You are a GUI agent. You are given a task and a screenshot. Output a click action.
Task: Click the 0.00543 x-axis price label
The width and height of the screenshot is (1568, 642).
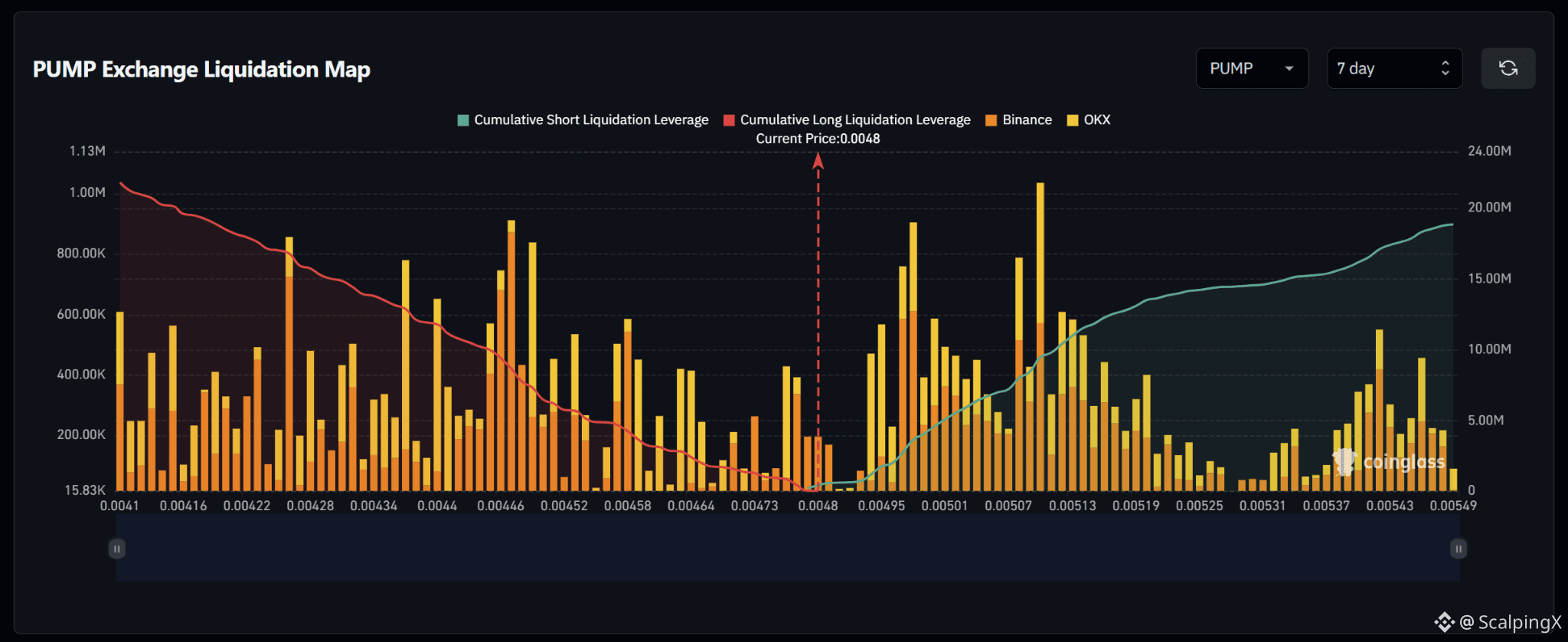pyautogui.click(x=1390, y=506)
